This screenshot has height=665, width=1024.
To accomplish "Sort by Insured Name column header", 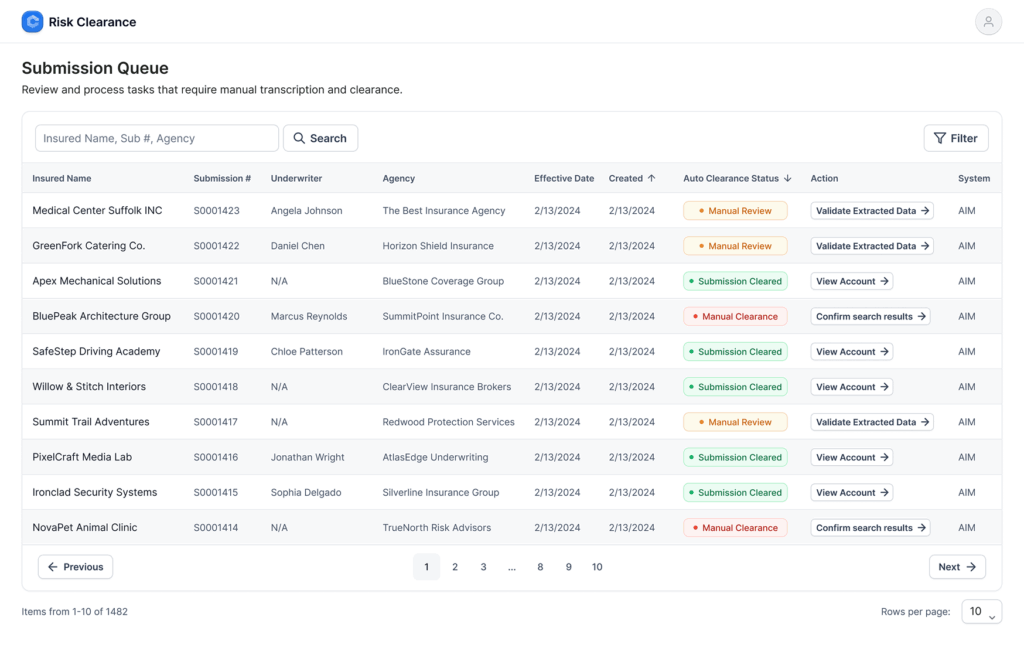I will tap(62, 178).
